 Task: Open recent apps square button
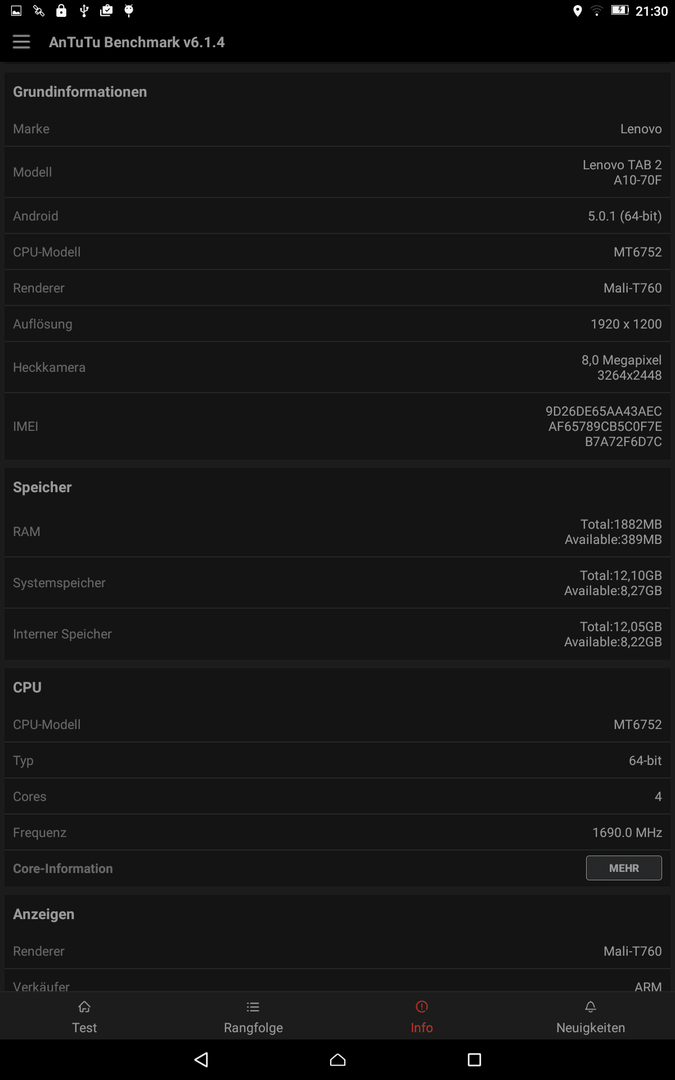point(474,1059)
